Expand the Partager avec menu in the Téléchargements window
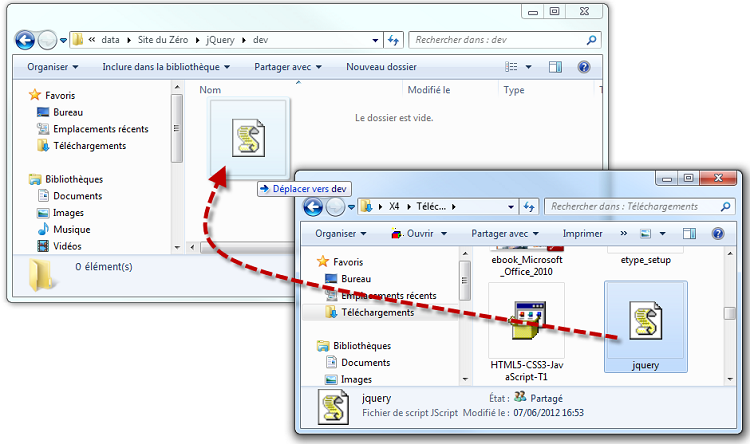The height and width of the screenshot is (444, 750). 504,234
